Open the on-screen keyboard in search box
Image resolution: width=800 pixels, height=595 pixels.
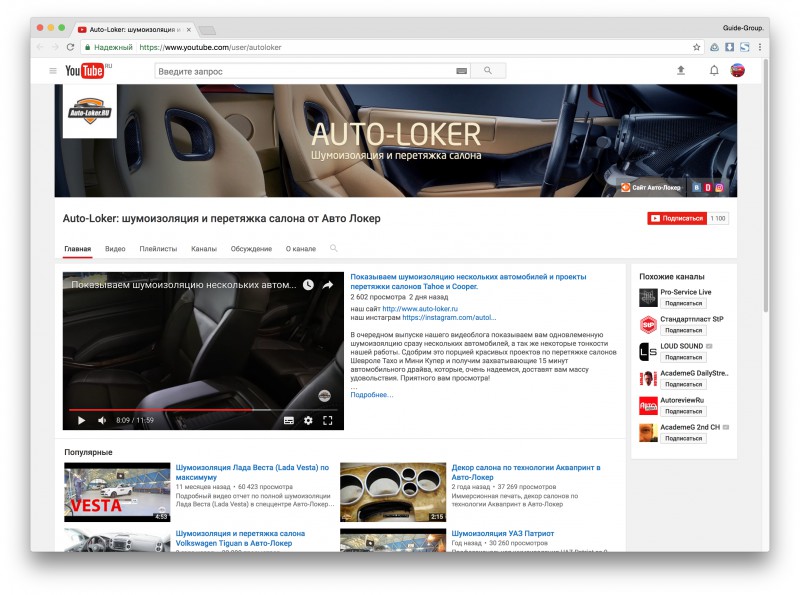tap(461, 71)
